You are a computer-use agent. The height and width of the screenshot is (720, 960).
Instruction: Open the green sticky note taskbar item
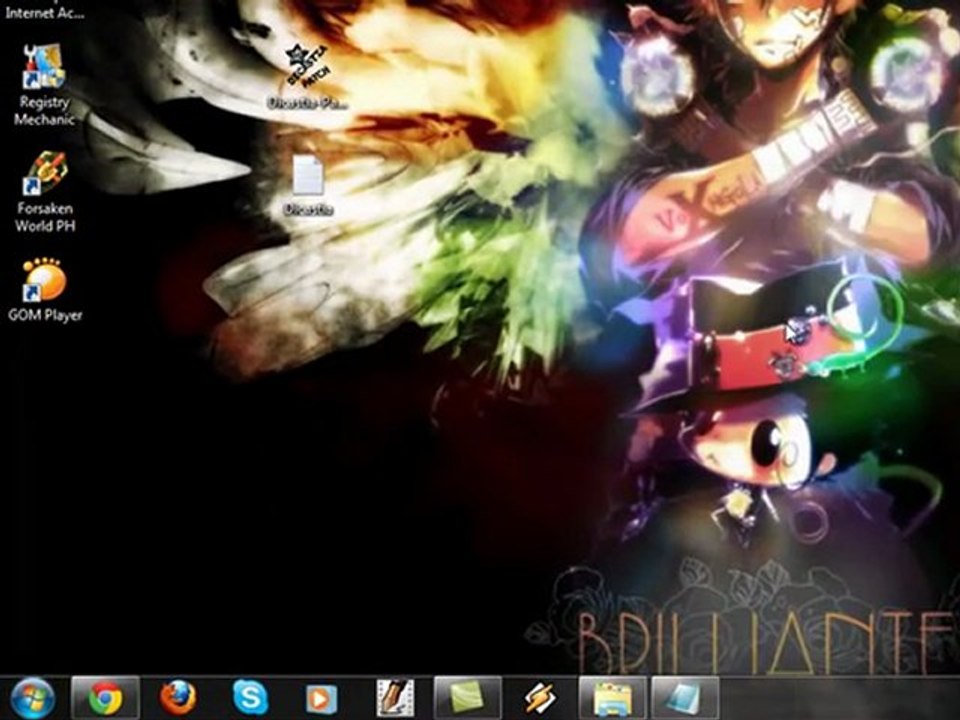(x=467, y=698)
